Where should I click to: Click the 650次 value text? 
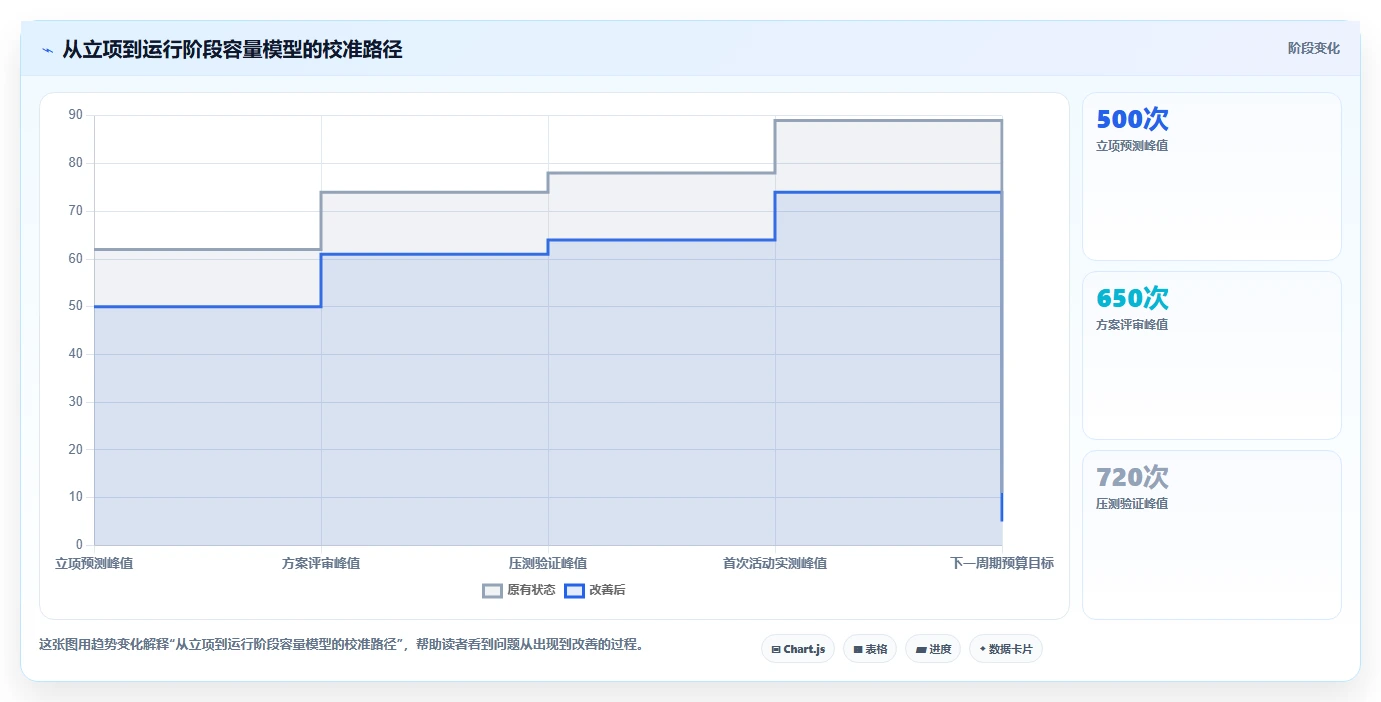(x=1132, y=298)
